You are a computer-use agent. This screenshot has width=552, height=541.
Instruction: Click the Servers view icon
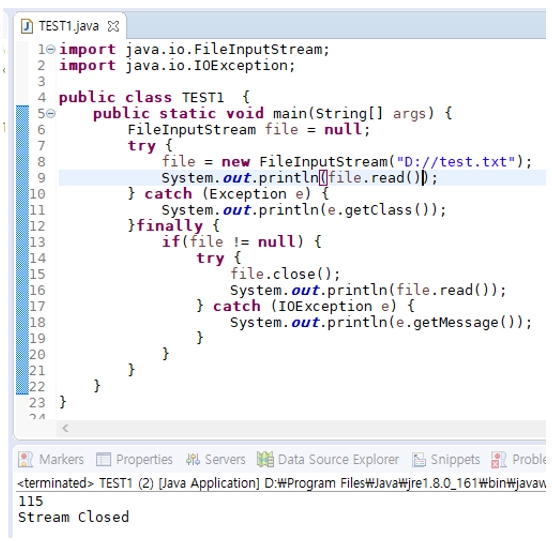pyautogui.click(x=193, y=459)
